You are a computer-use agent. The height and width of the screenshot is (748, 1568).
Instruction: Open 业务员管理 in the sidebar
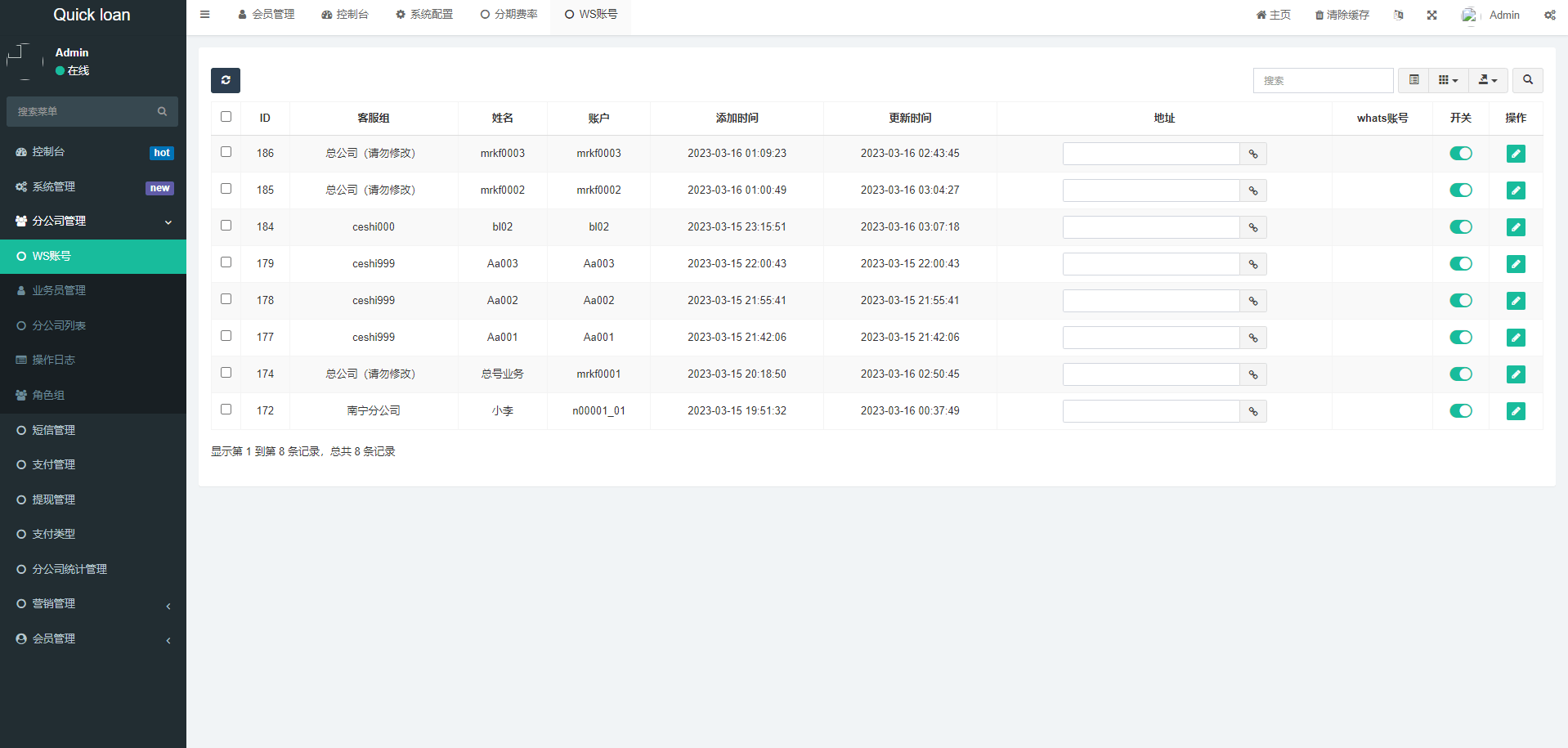coord(59,291)
